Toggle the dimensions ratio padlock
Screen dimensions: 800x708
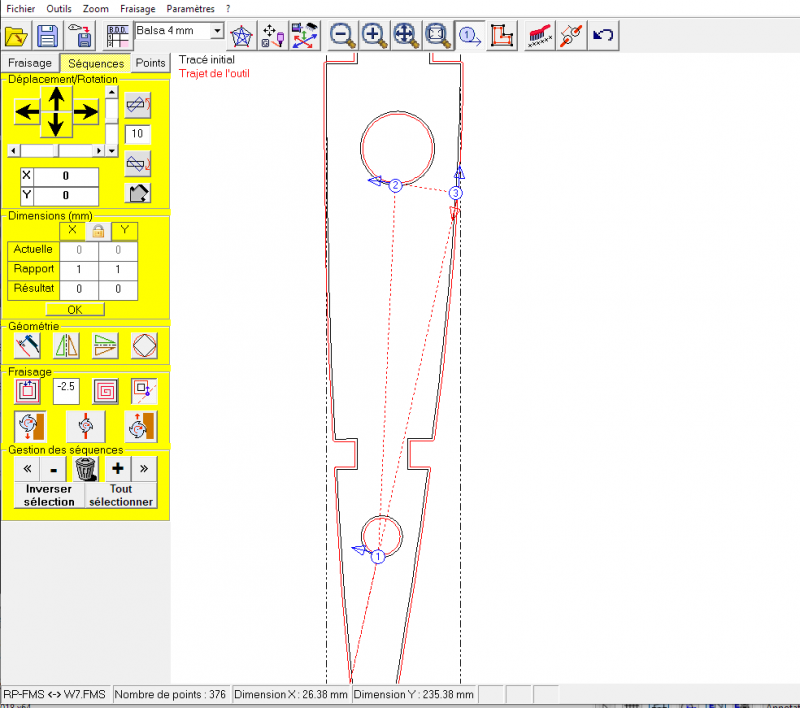[x=98, y=232]
